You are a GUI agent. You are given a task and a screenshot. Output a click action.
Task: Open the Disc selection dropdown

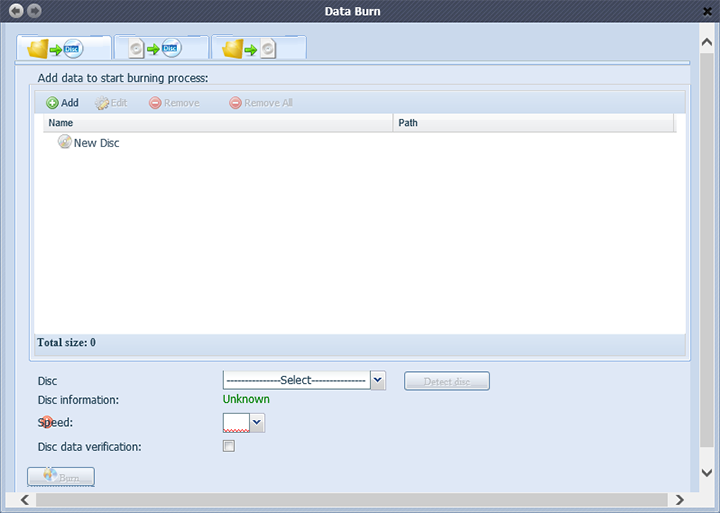[377, 380]
